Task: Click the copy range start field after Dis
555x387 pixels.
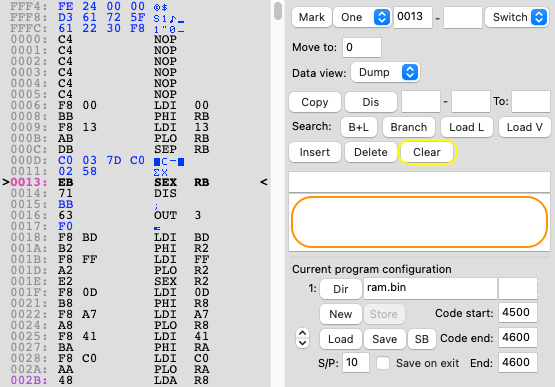Action: pos(420,102)
